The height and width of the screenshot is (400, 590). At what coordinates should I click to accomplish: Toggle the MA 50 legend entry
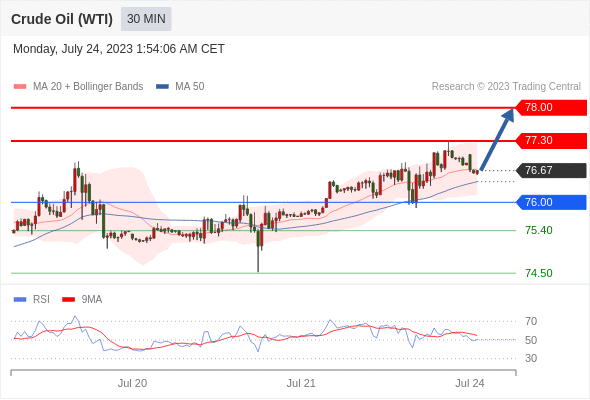coord(180,87)
